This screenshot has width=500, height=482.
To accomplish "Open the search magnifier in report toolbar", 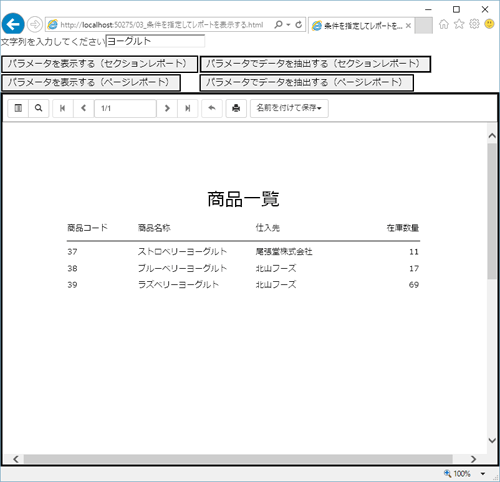I will tap(39, 108).
